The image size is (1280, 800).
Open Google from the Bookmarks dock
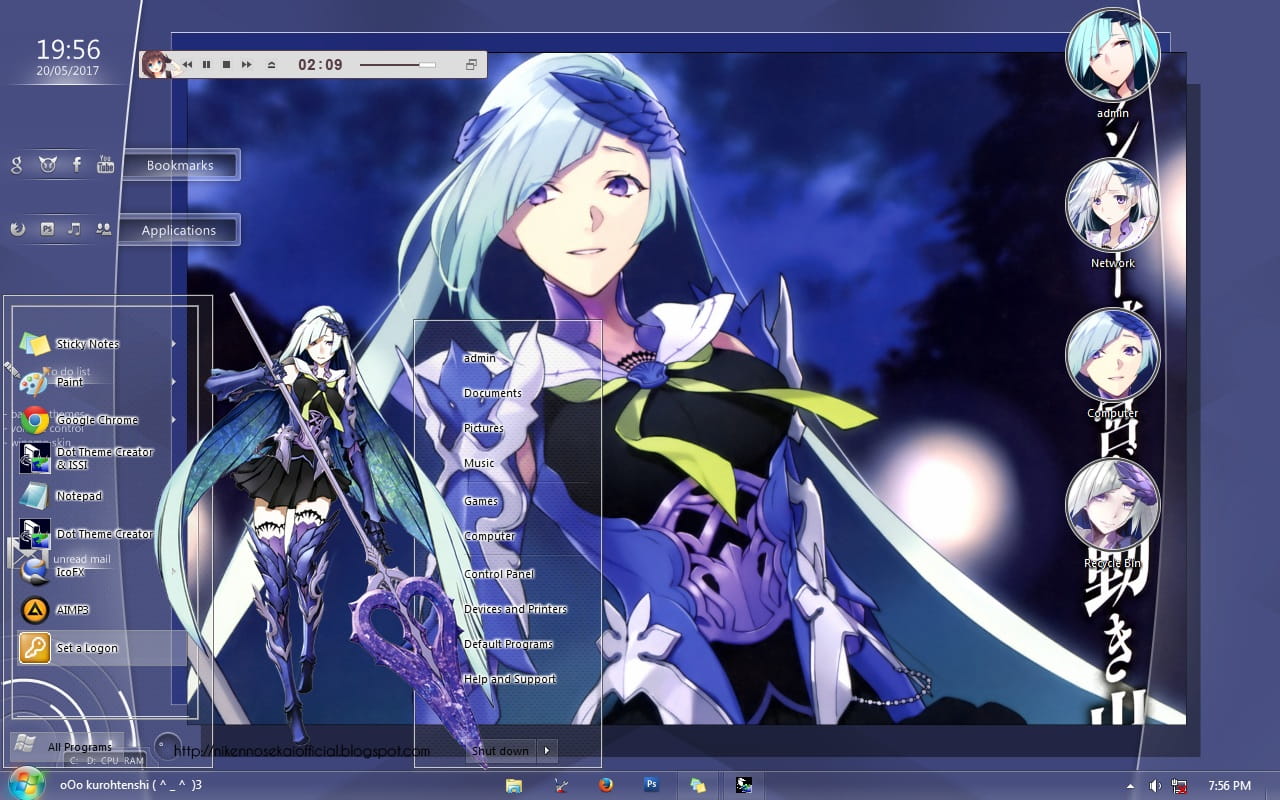[15, 164]
